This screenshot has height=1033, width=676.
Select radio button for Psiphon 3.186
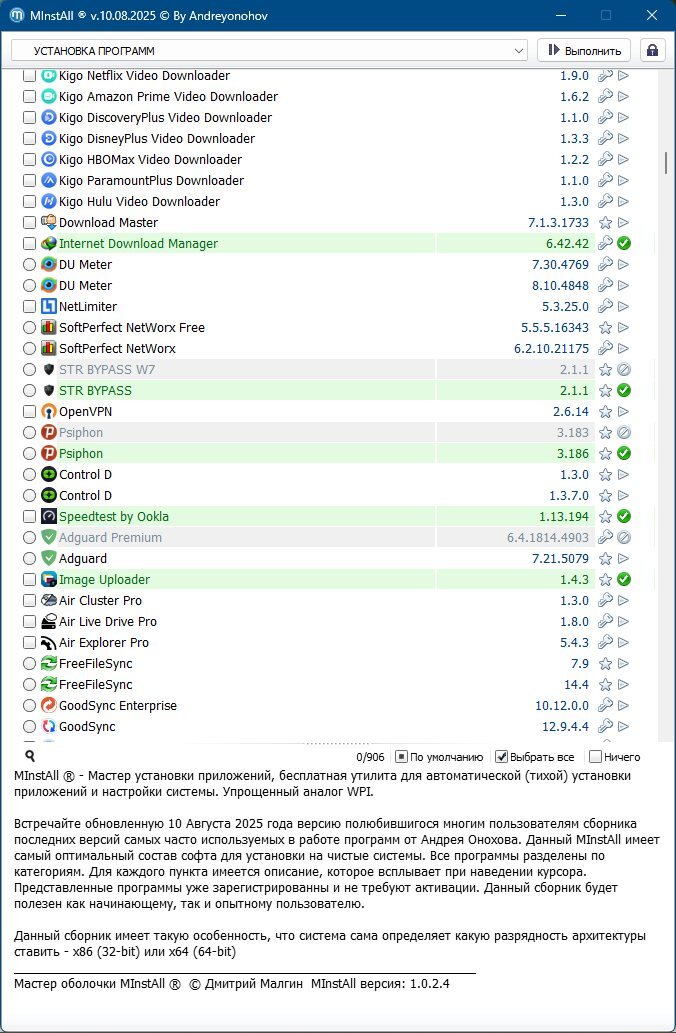pyautogui.click(x=29, y=454)
